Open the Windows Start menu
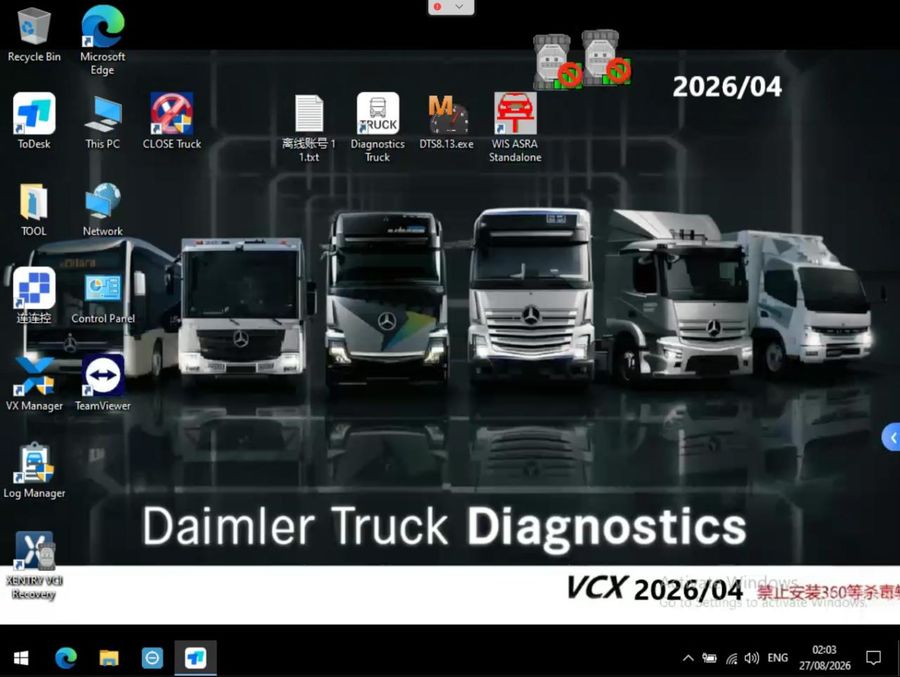The width and height of the screenshot is (900, 677). [x=21, y=658]
